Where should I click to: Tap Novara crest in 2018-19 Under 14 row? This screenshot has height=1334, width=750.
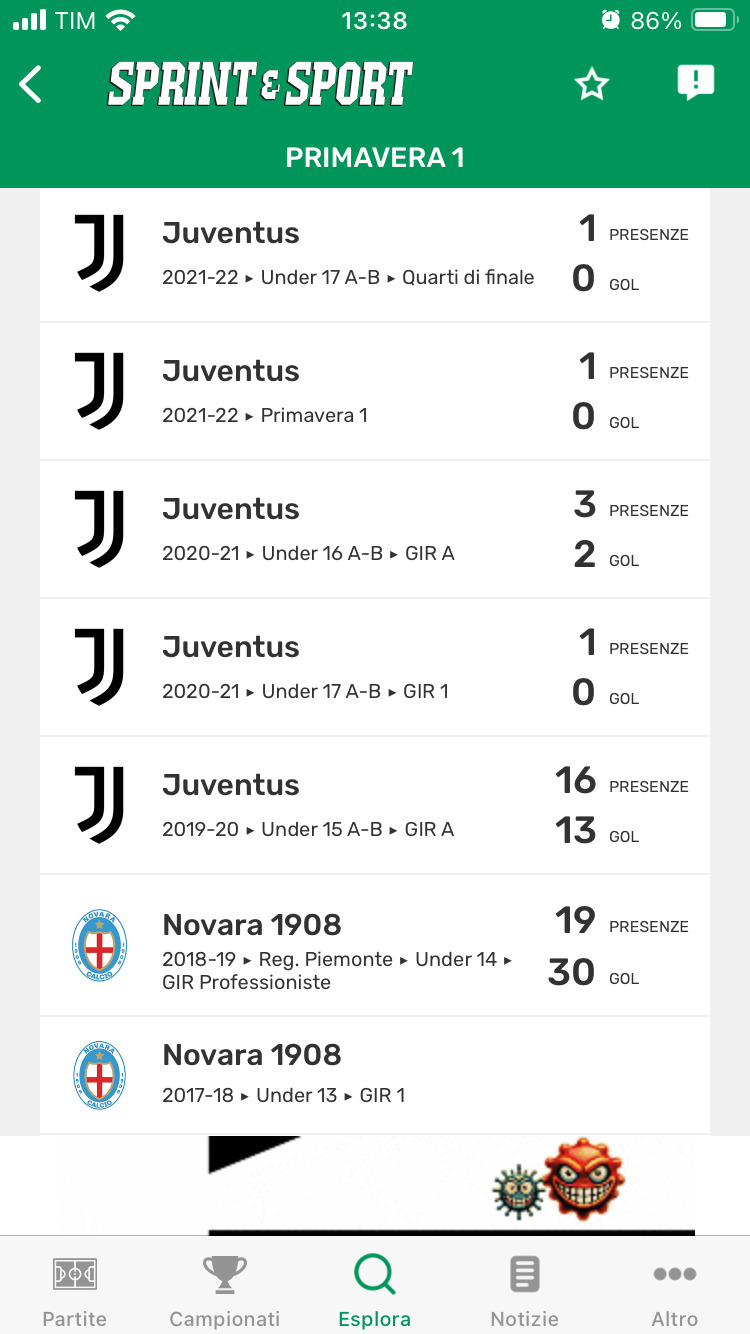click(100, 945)
